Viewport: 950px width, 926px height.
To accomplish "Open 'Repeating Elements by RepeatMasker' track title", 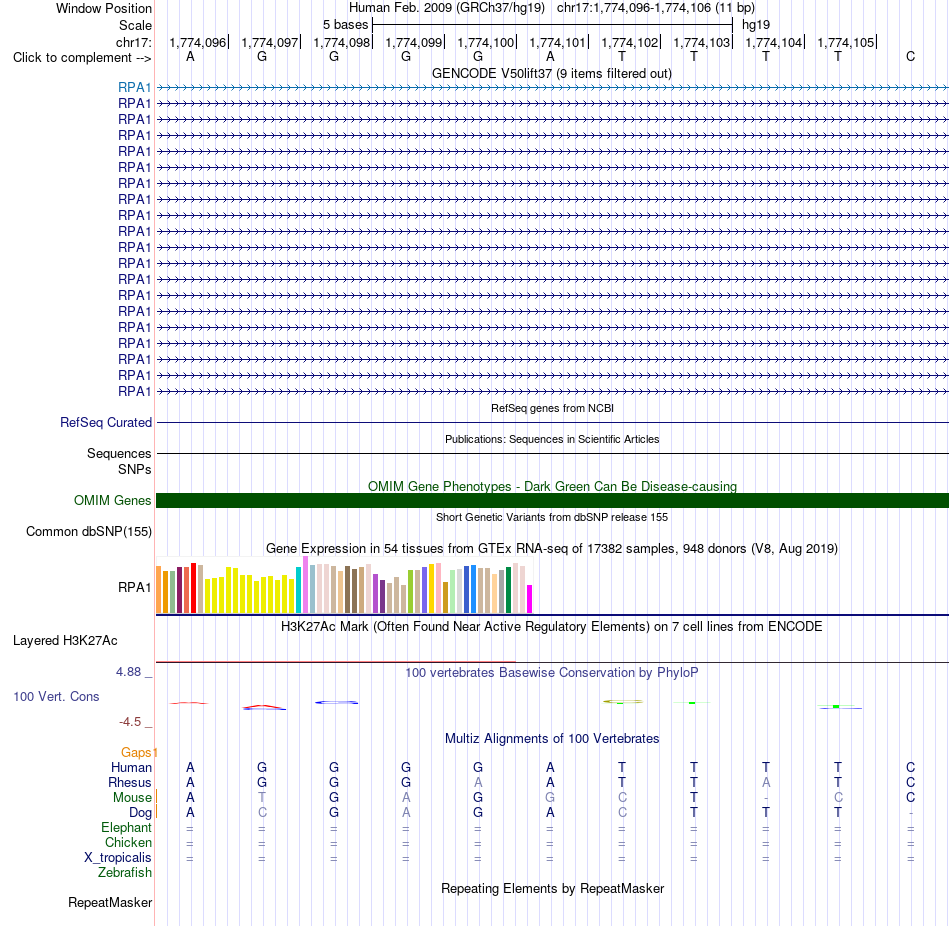I will pos(552,888).
